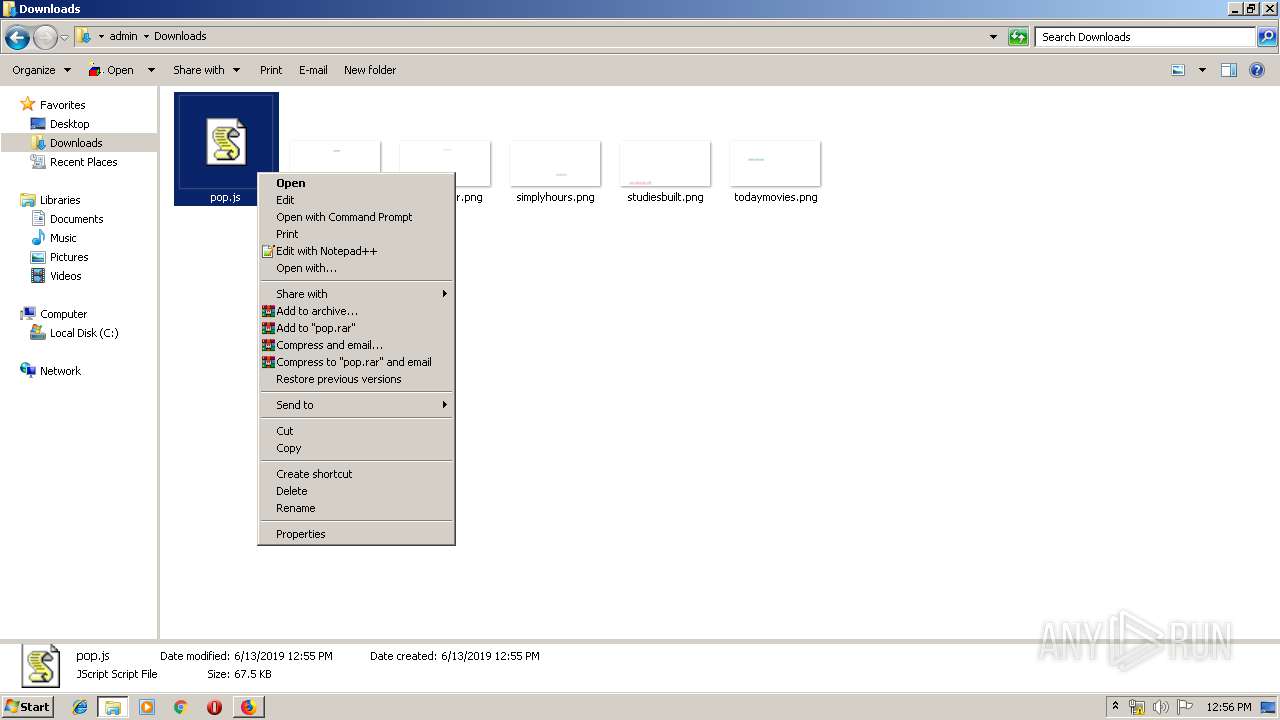Click the Computer icon in sidebar
Image resolution: width=1280 pixels, height=720 pixels.
coord(28,314)
